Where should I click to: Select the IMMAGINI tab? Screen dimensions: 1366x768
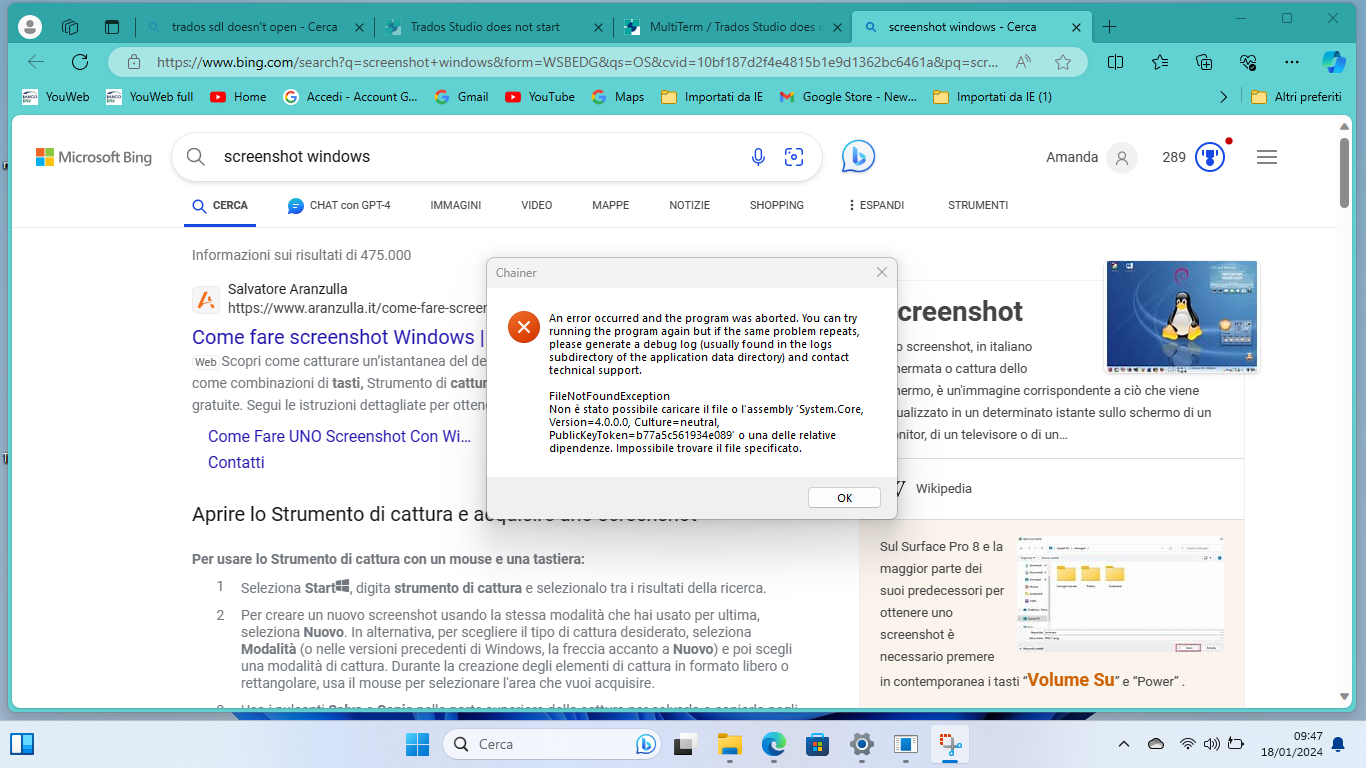click(x=456, y=205)
